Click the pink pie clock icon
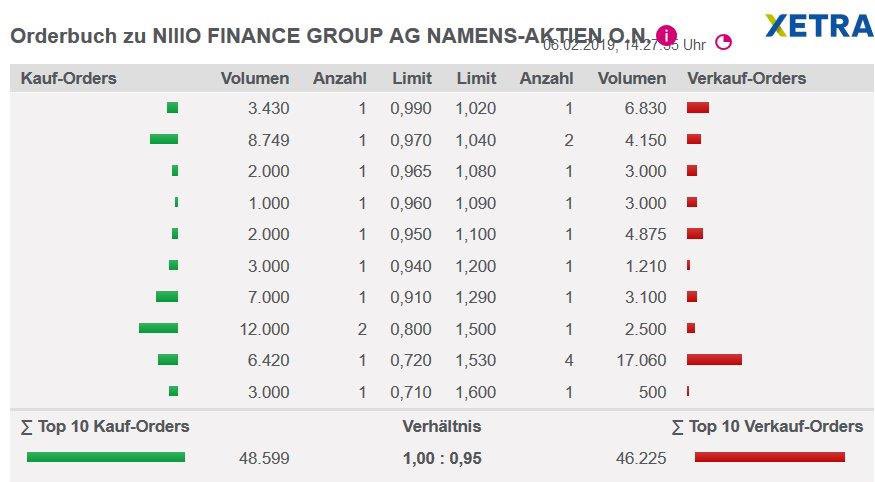875x482 pixels. pyautogui.click(x=723, y=42)
